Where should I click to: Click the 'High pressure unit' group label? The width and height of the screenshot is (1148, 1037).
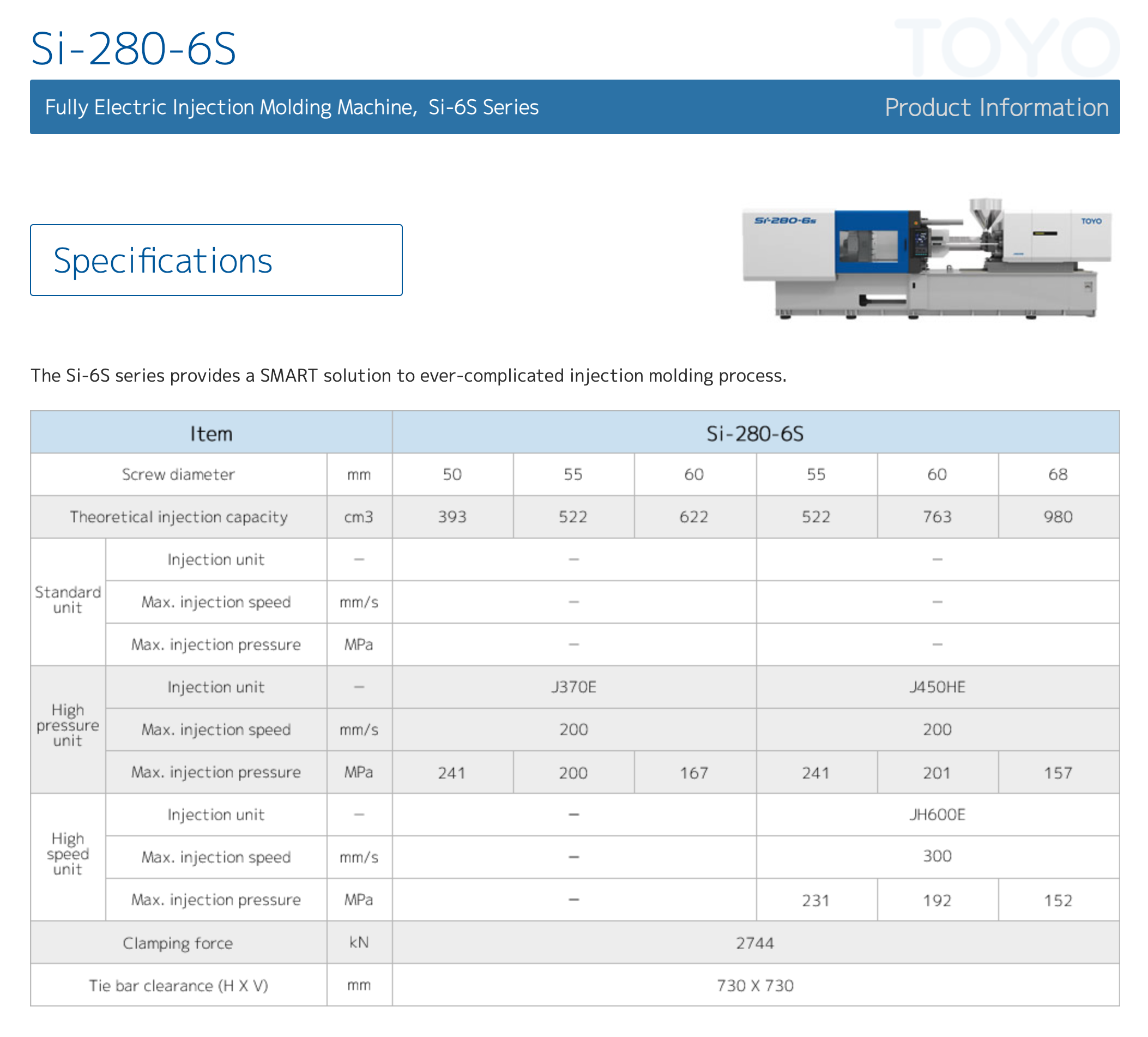[x=68, y=726]
